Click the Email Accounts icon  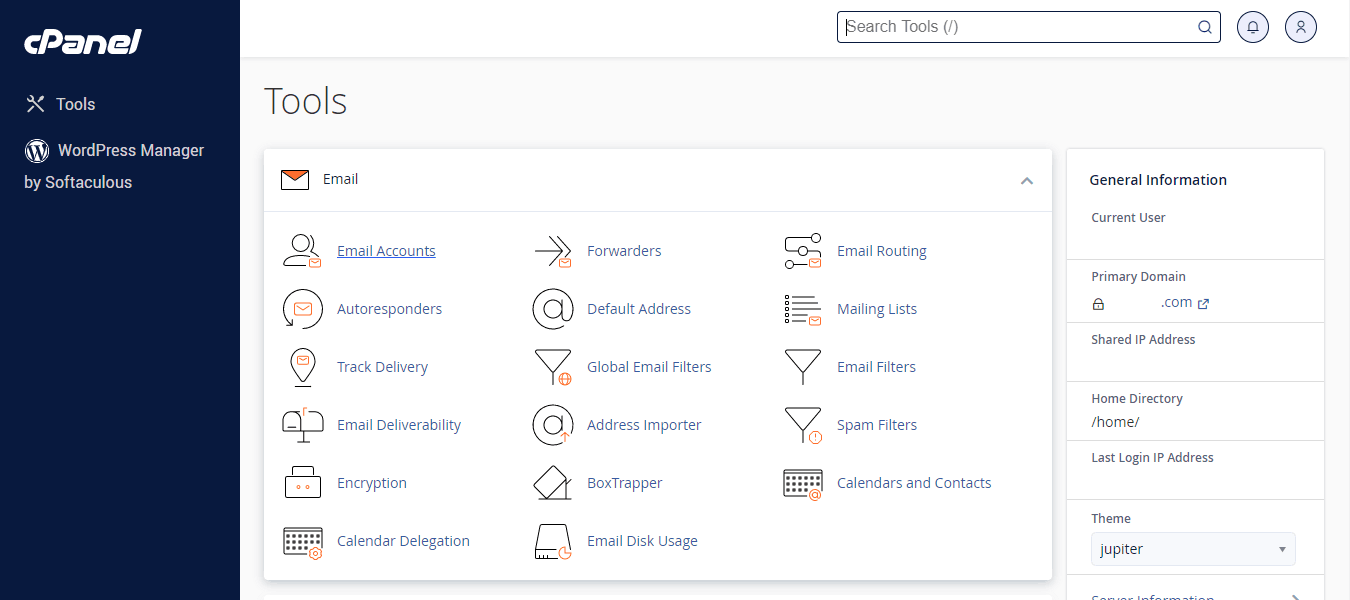(x=302, y=251)
